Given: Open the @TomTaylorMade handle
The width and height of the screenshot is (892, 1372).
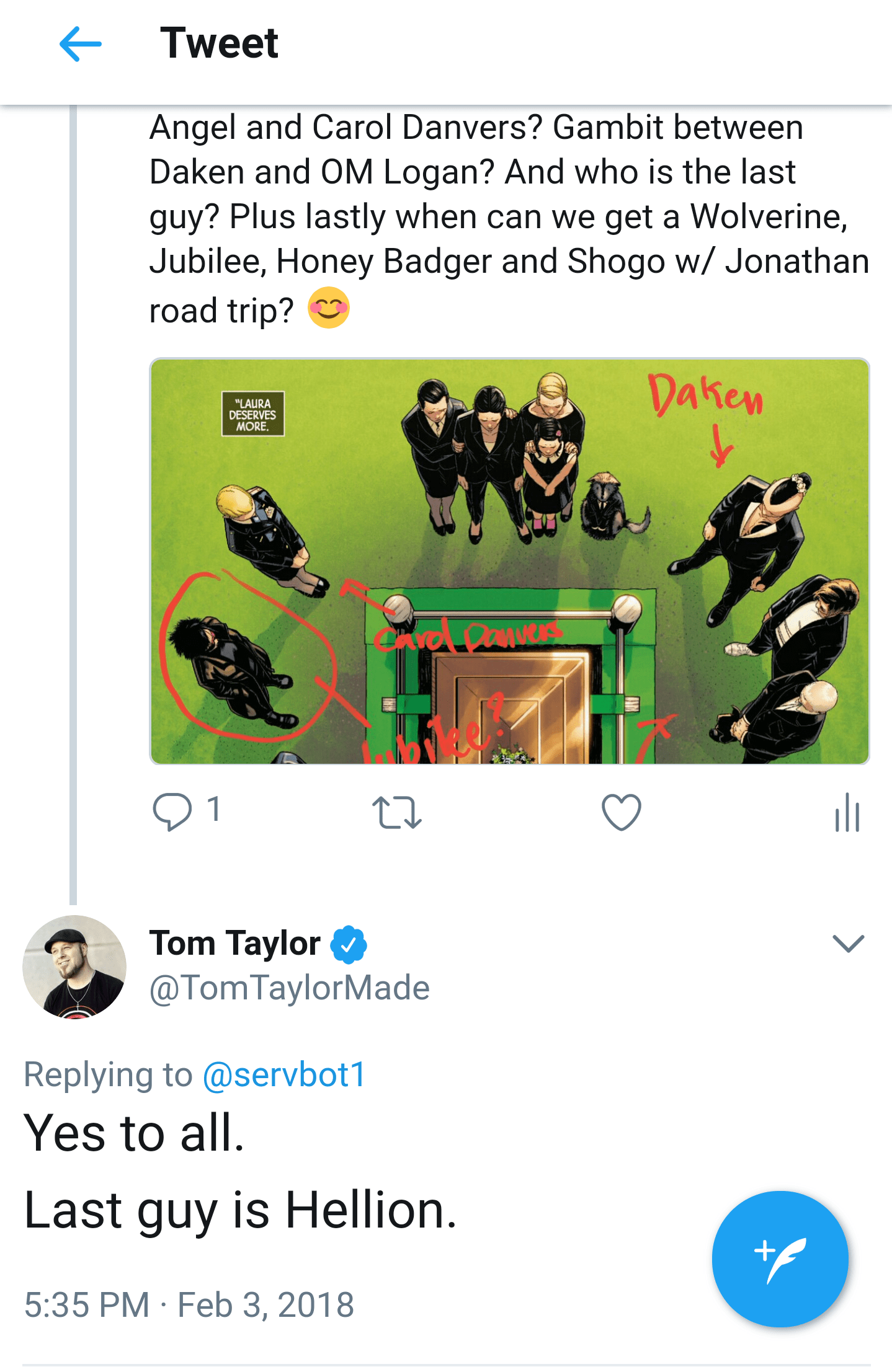Looking at the screenshot, I should [289, 988].
